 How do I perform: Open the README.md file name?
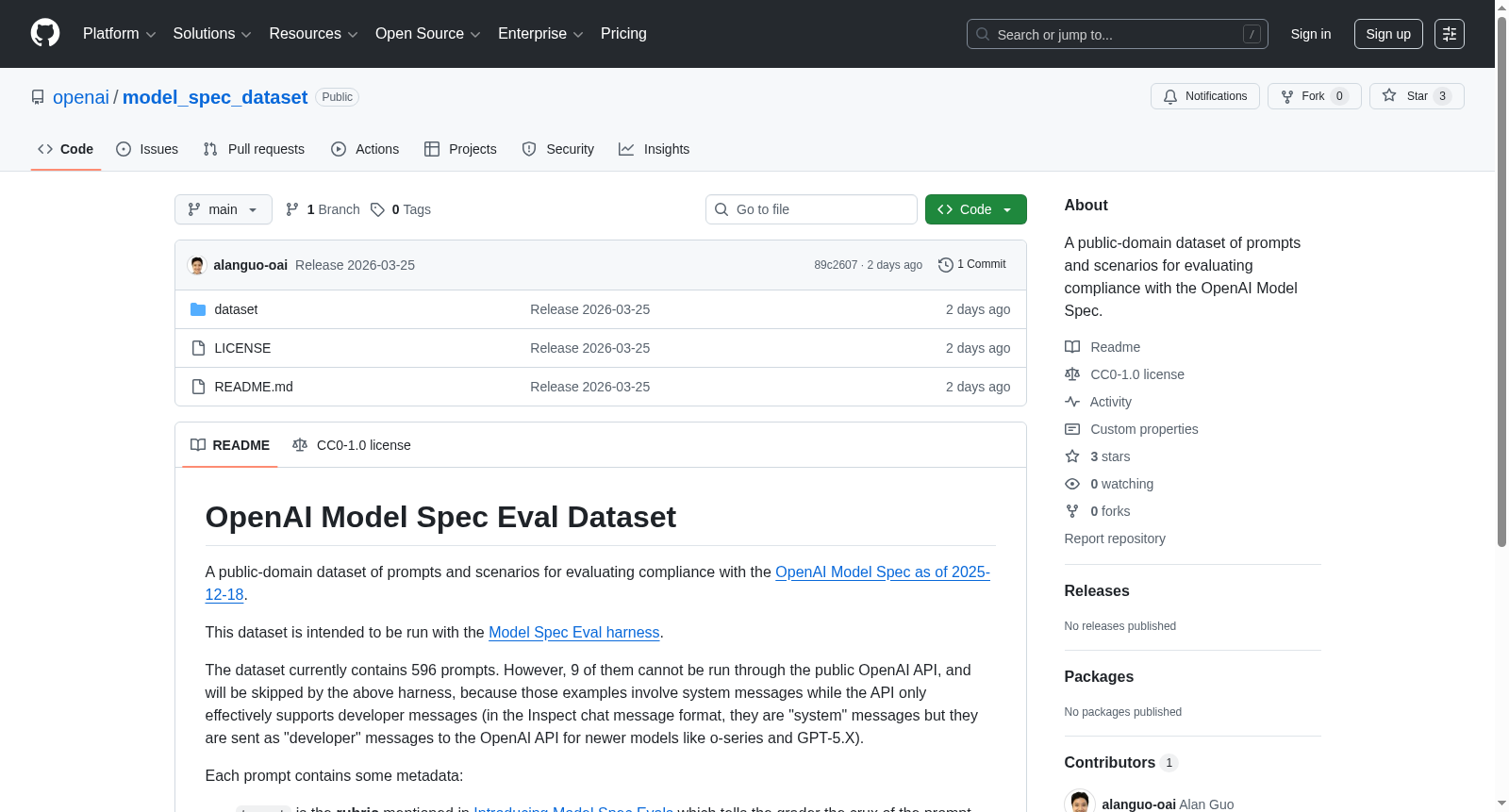(x=254, y=387)
